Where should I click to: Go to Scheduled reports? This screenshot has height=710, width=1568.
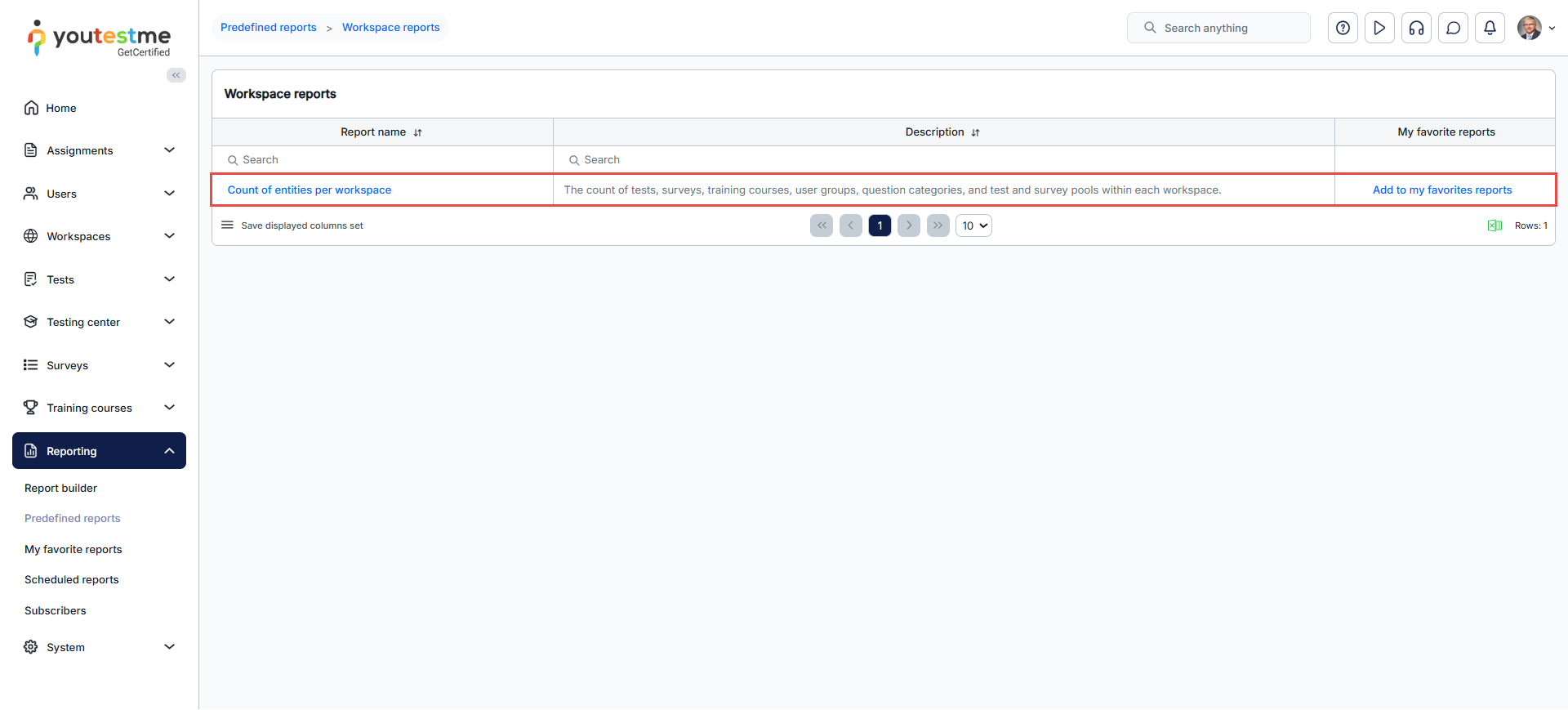[72, 579]
